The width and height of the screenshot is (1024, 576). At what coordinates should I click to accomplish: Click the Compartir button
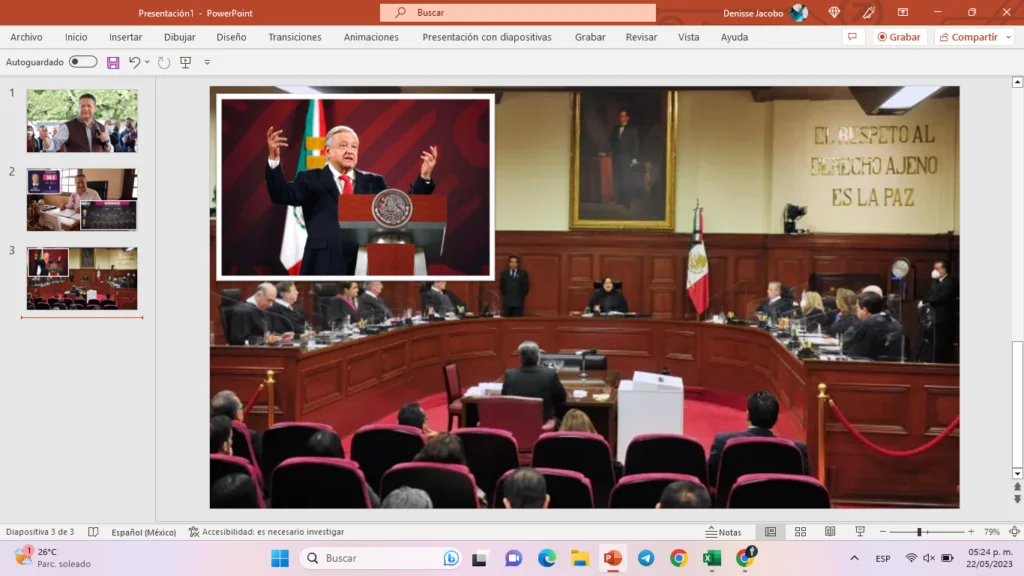[x=968, y=37]
